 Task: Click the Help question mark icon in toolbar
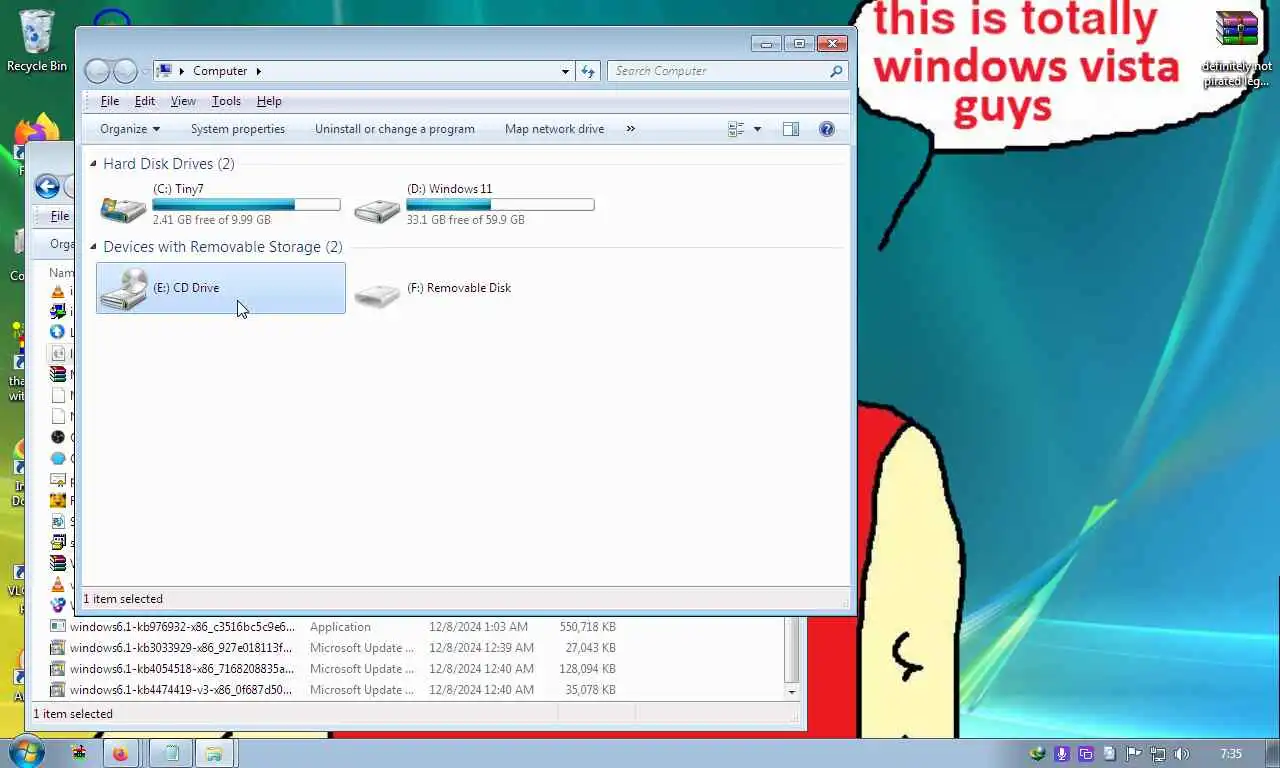827,129
